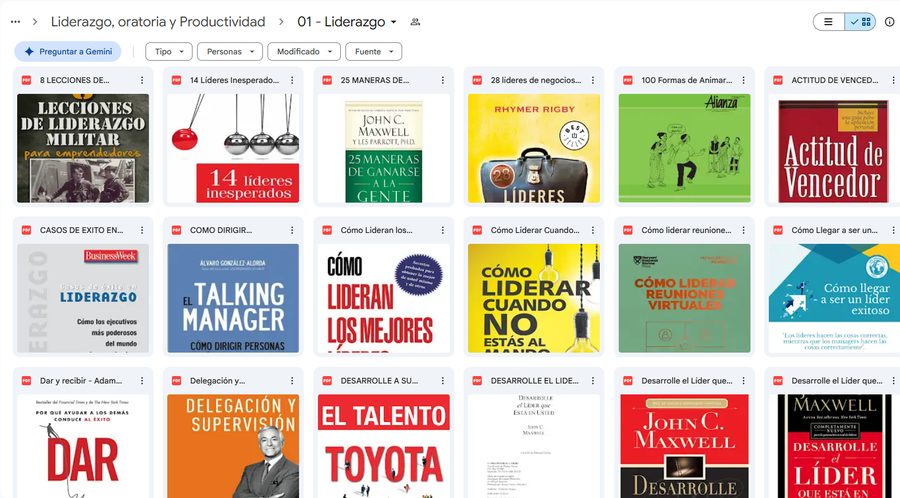This screenshot has width=900, height=498.
Task: Open the Personas filter dropdown
Action: [230, 52]
